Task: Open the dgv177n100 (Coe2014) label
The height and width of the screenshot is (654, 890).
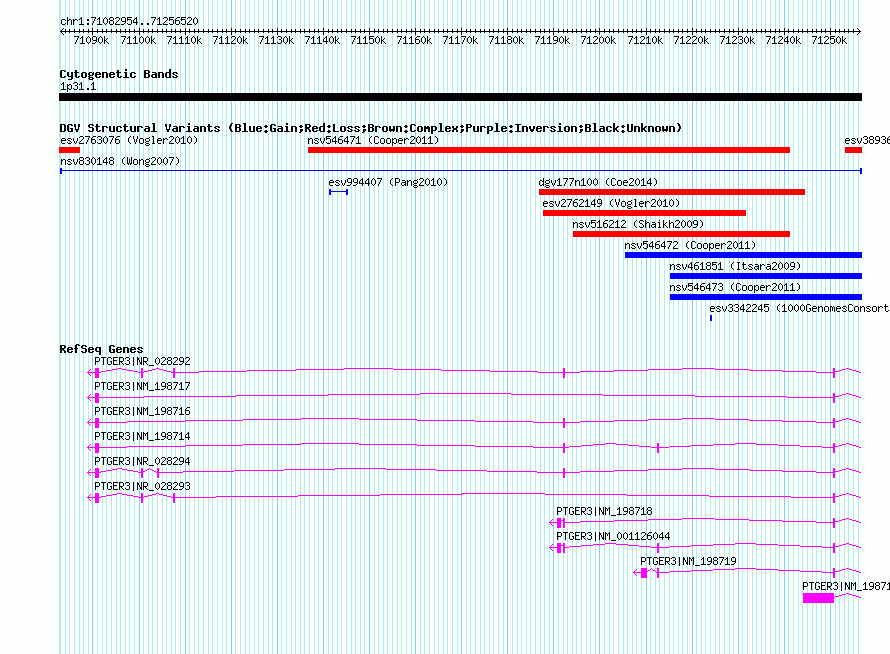Action: click(598, 182)
